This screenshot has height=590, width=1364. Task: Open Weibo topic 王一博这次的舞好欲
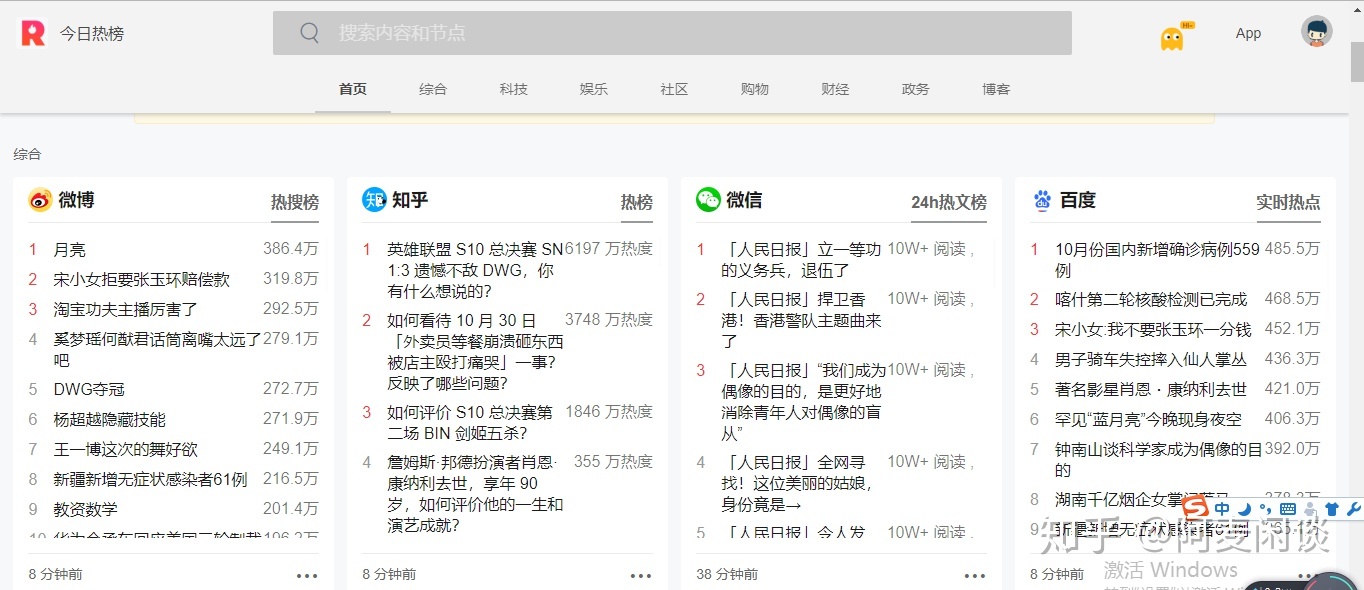[x=126, y=449]
